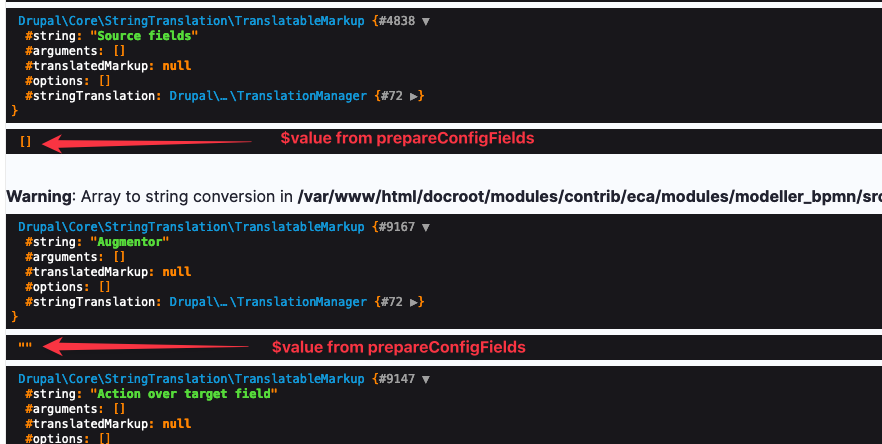Click the "Source fields" string value
This screenshot has width=882, height=444.
point(145,36)
